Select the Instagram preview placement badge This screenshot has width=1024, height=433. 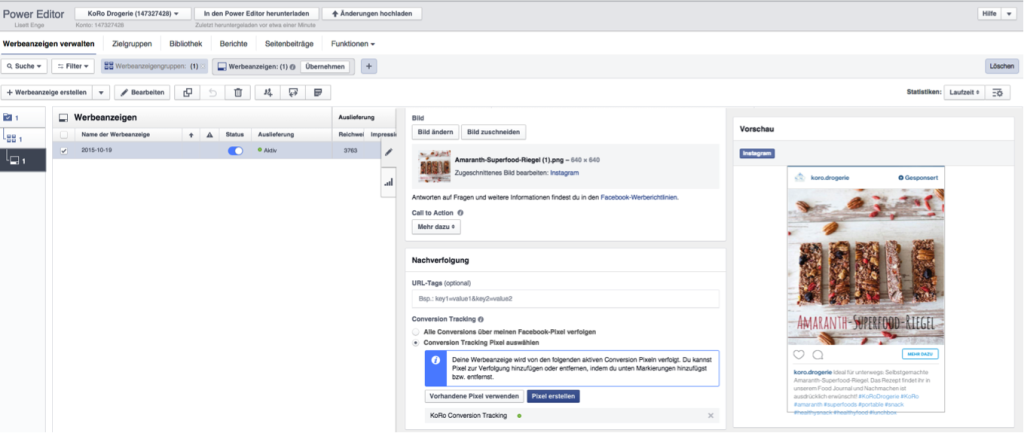(757, 153)
